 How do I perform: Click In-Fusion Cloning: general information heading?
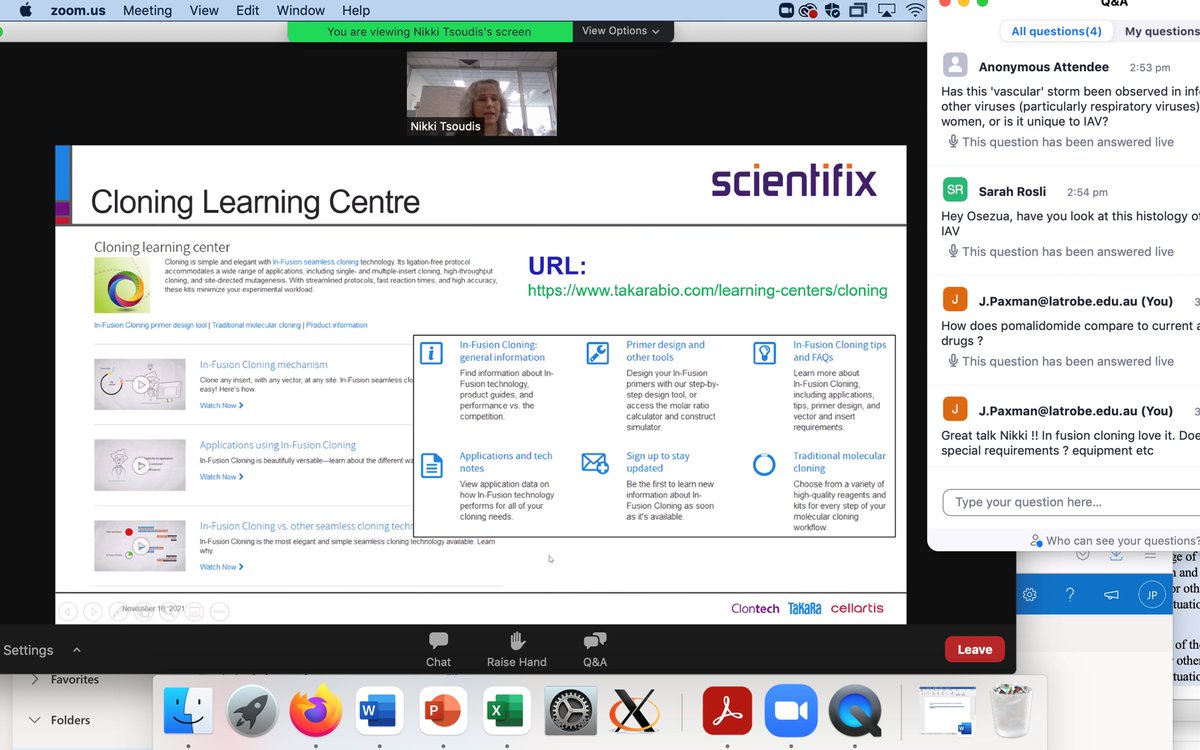pos(502,351)
